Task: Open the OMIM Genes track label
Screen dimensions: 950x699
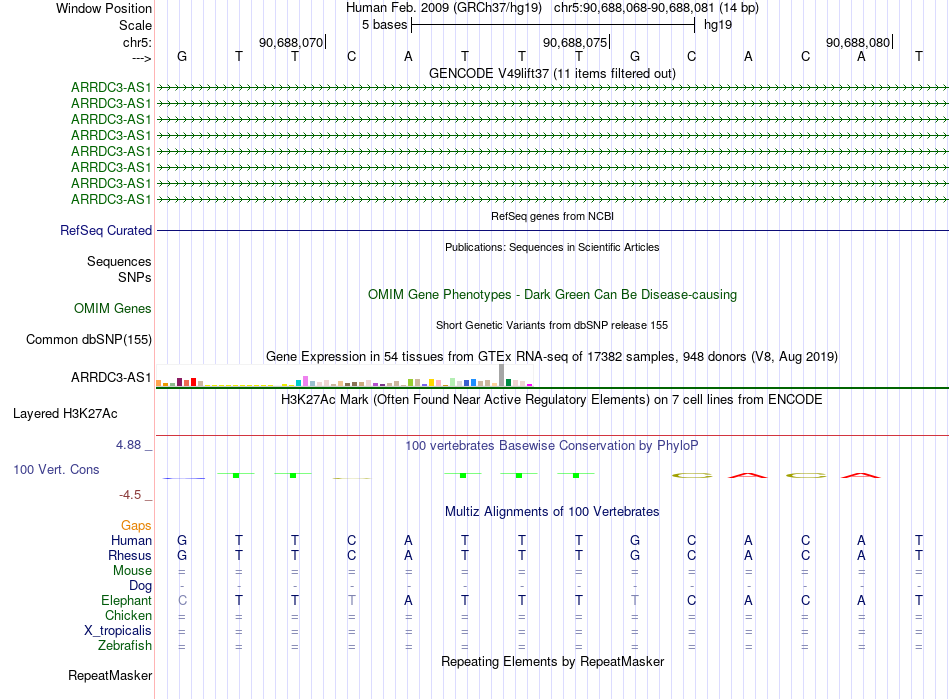Action: [113, 308]
